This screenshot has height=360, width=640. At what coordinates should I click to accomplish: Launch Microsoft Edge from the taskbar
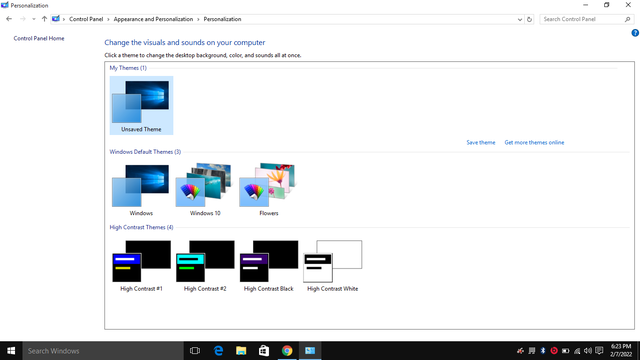(218, 351)
